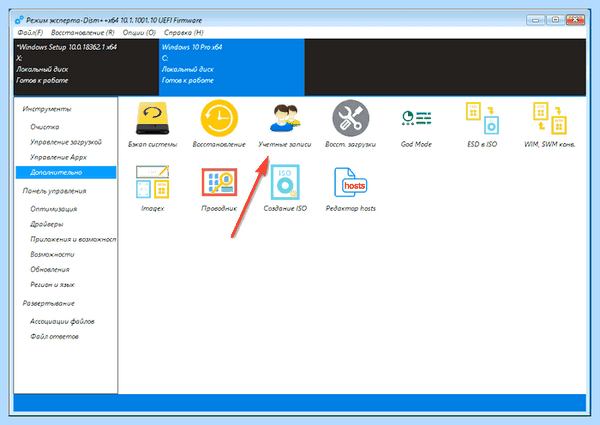Maximize the Dism++ window
The image size is (600, 425).
[555, 20]
